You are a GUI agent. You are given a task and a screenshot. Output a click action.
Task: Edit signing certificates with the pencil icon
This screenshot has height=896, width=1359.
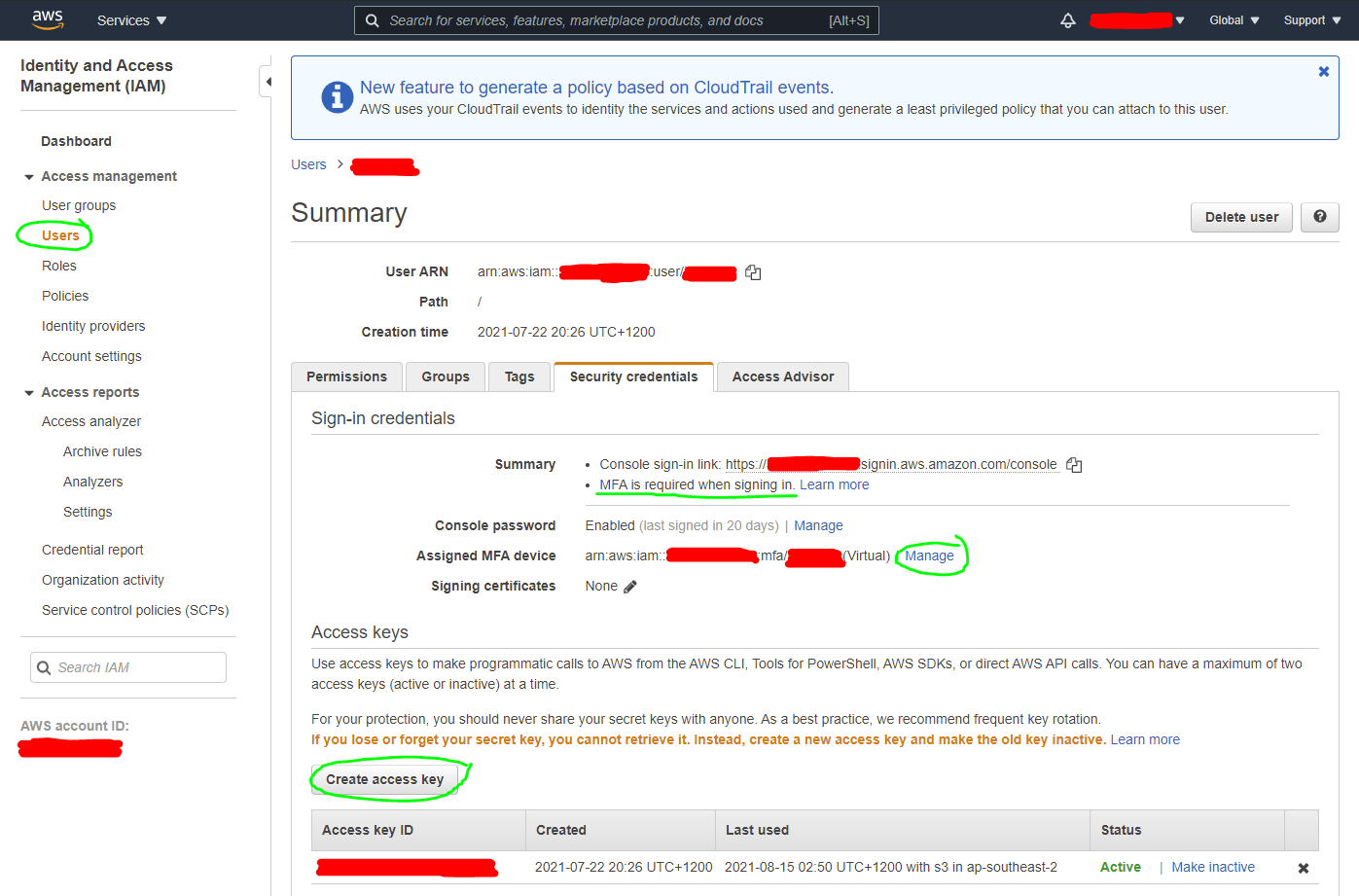(630, 587)
